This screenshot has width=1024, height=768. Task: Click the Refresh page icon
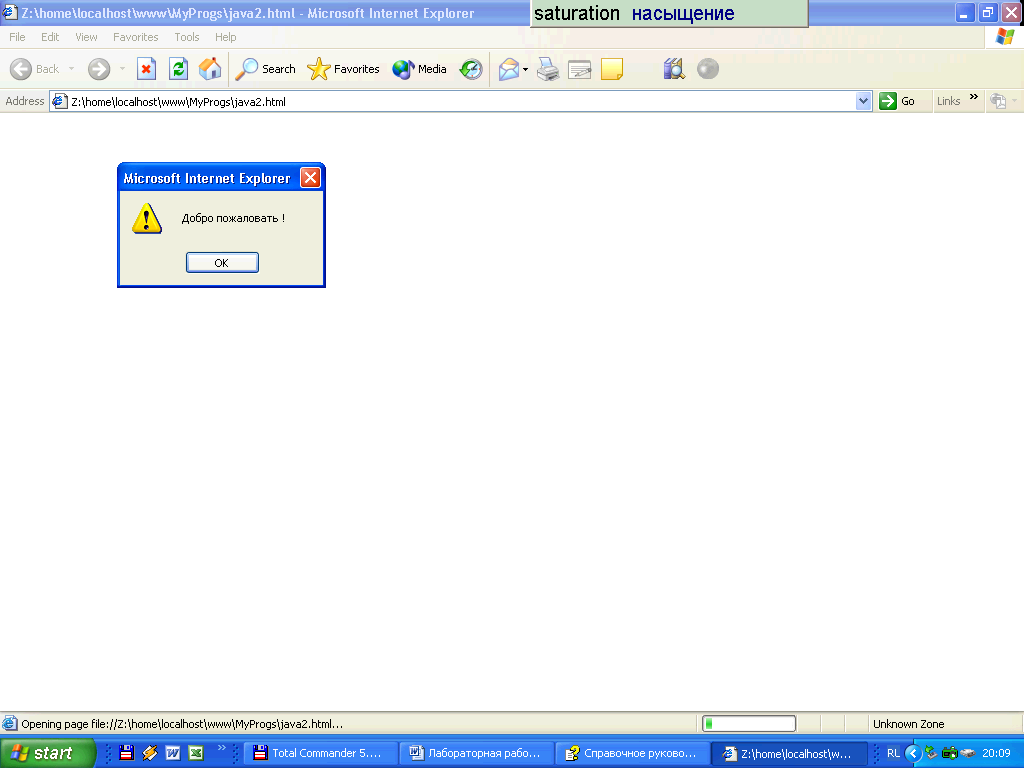coord(178,69)
